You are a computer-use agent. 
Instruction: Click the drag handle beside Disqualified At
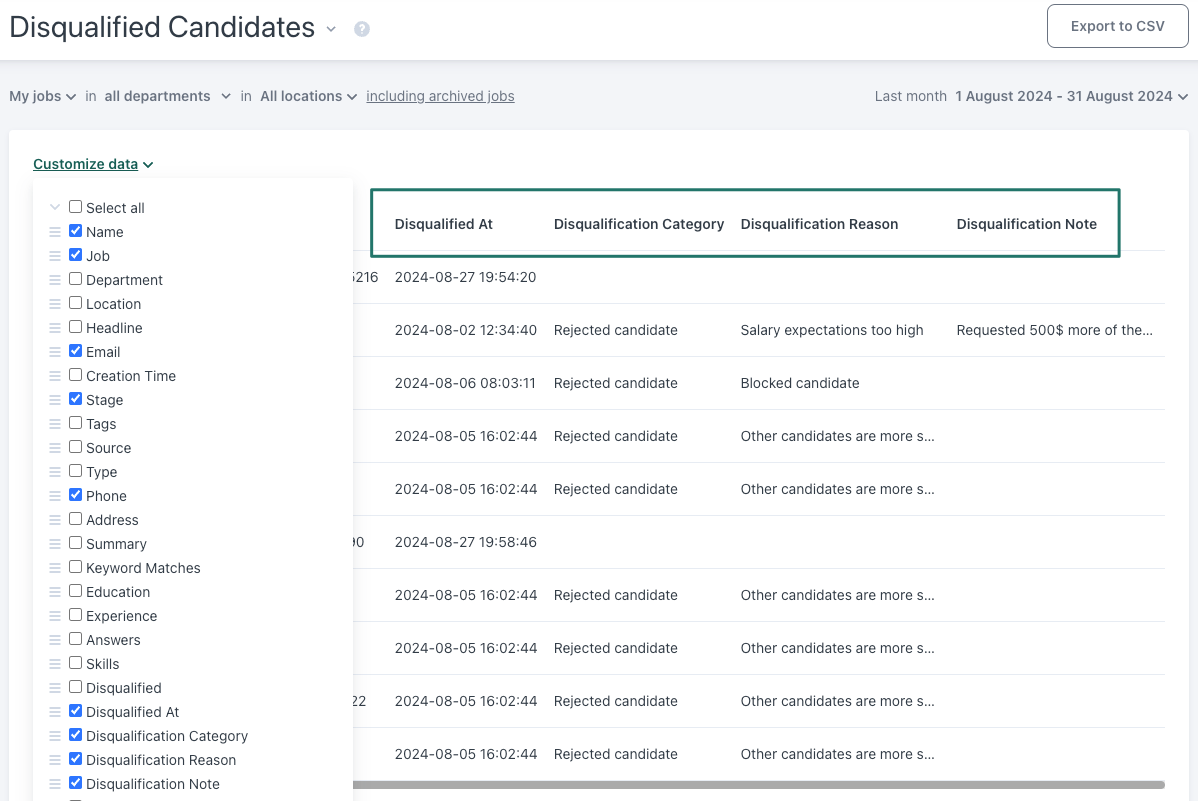54,711
